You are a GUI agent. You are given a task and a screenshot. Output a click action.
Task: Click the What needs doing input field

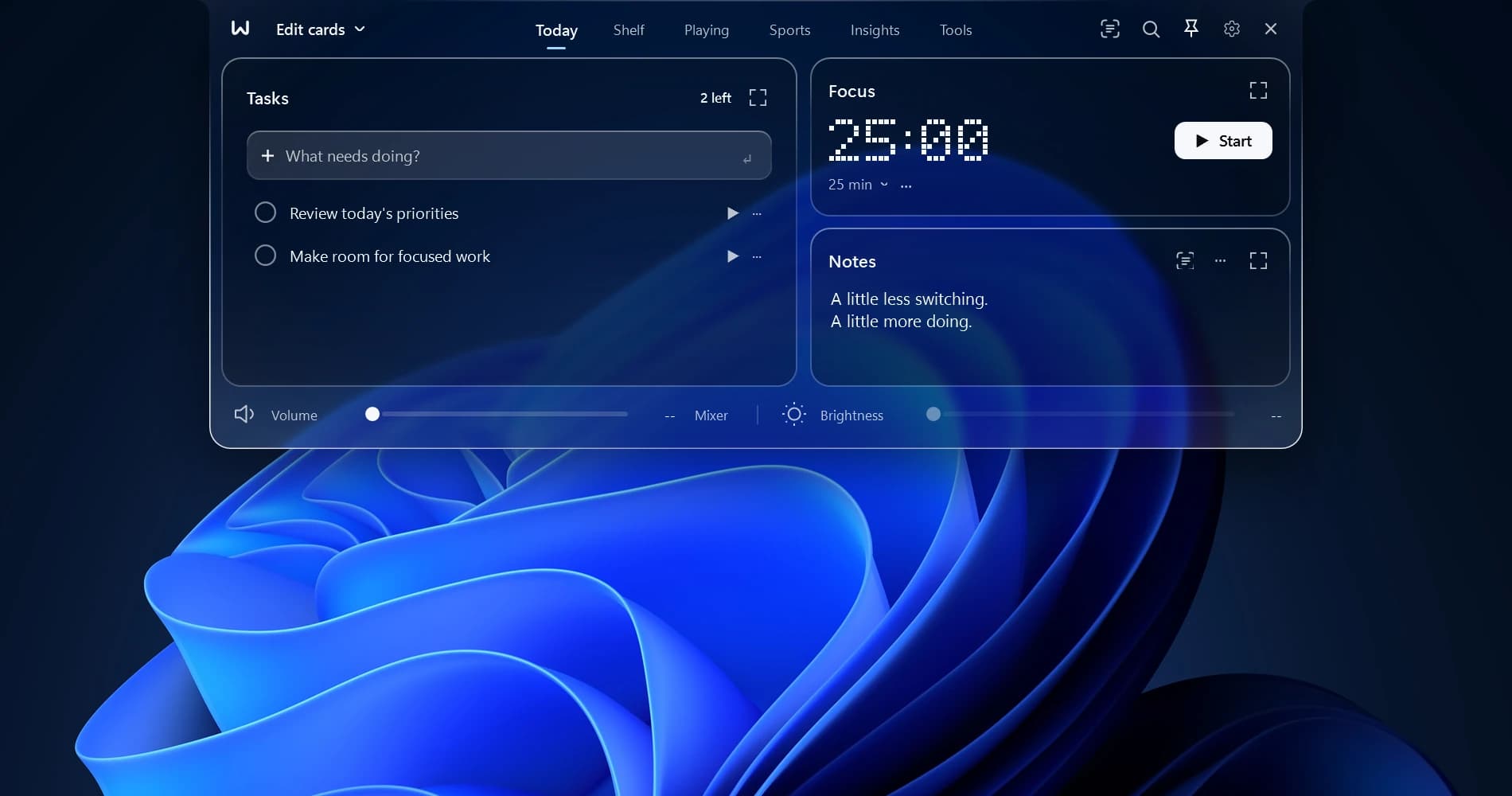509,155
